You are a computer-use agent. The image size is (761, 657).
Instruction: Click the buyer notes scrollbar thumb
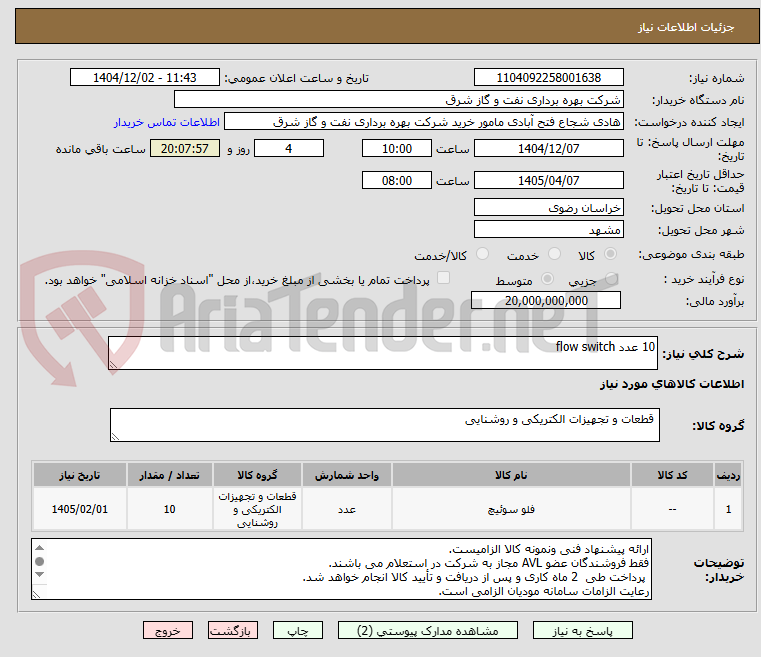pyautogui.click(x=40, y=561)
